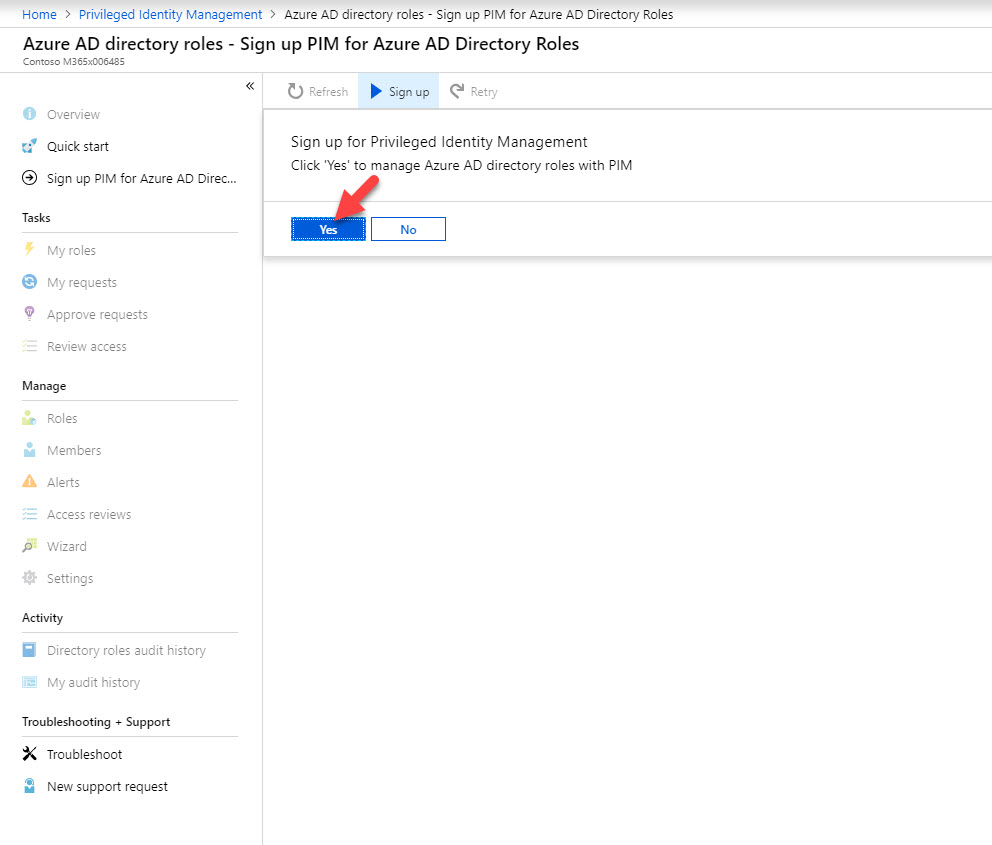Click the Alerts warning triangle icon
The height and width of the screenshot is (845, 992).
click(x=29, y=481)
